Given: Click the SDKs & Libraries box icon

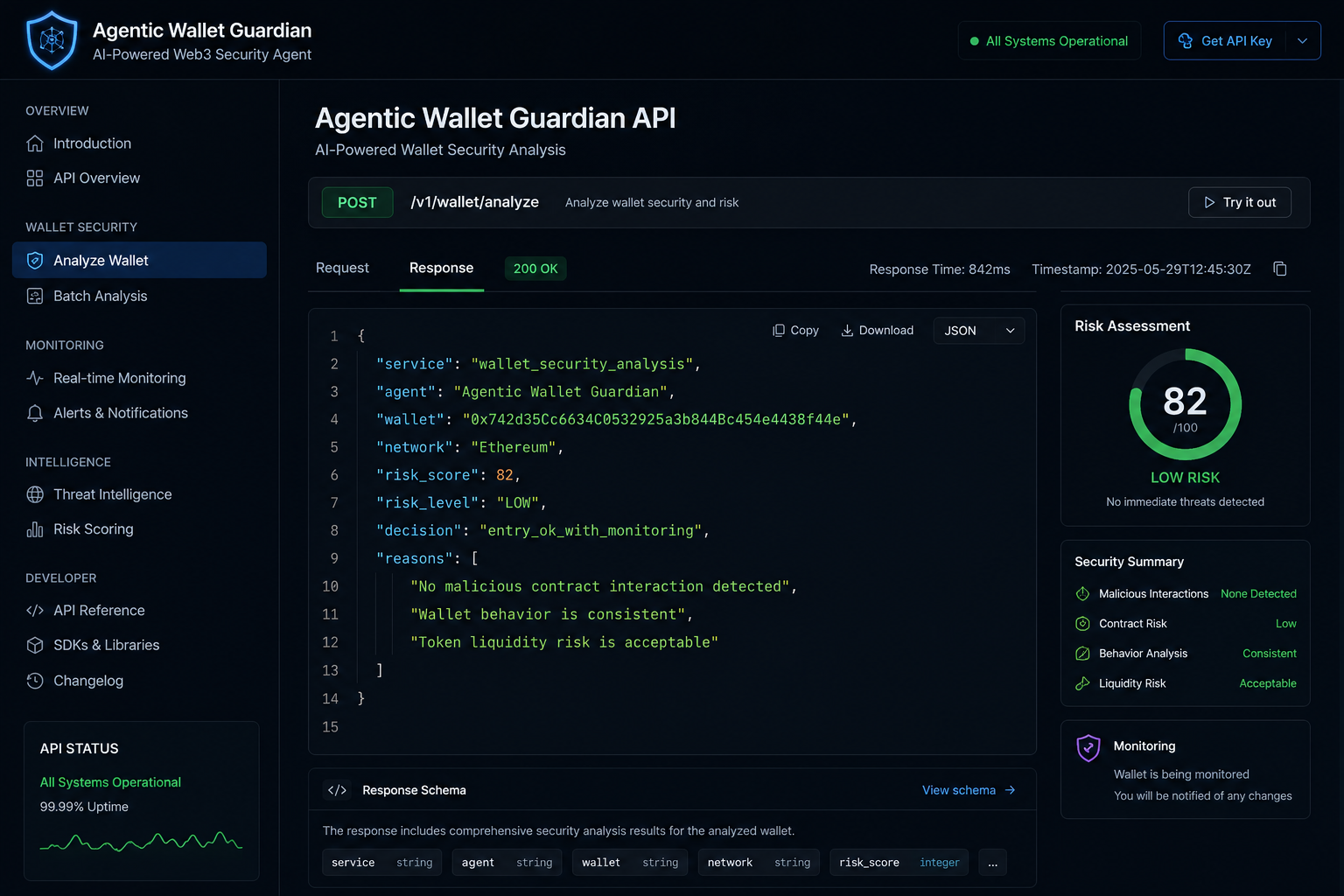Looking at the screenshot, I should [35, 645].
